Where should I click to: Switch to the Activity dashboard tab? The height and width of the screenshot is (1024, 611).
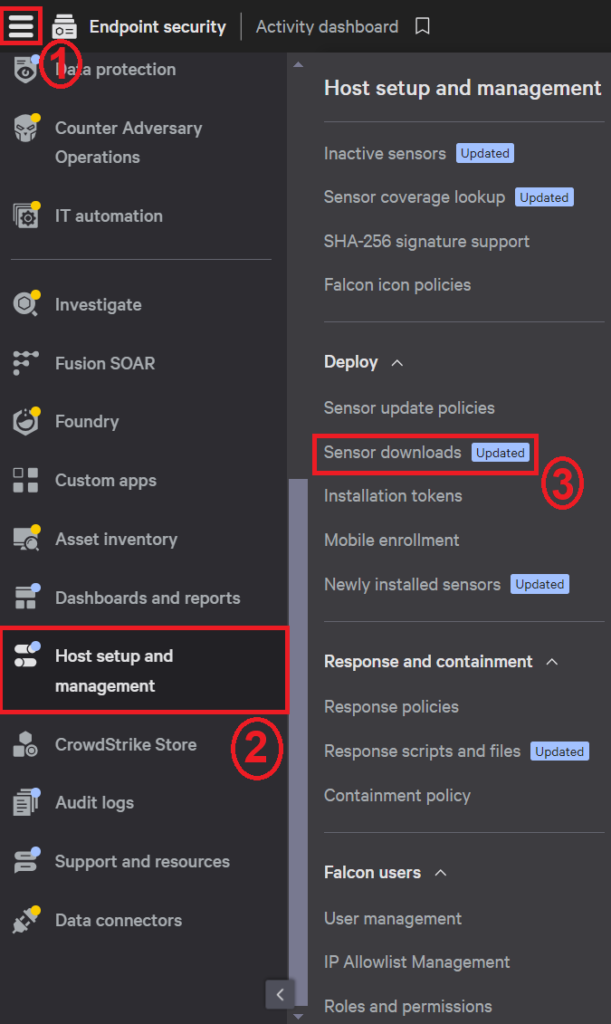tap(326, 27)
